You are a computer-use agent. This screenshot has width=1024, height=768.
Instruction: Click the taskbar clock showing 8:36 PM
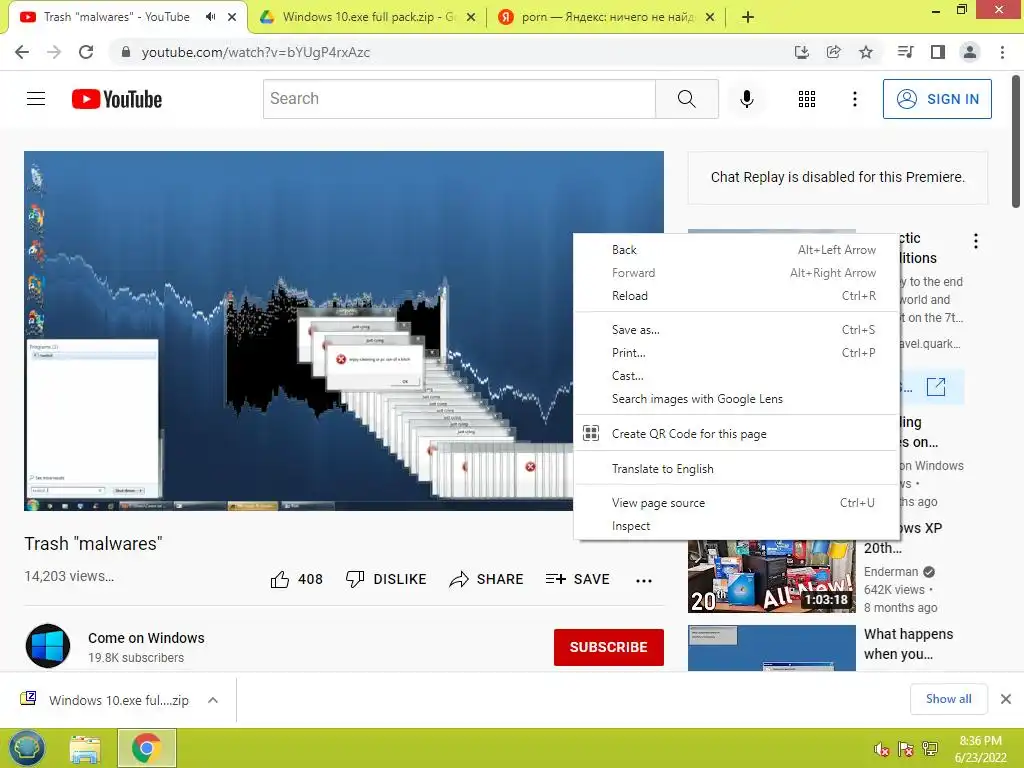[x=980, y=749]
